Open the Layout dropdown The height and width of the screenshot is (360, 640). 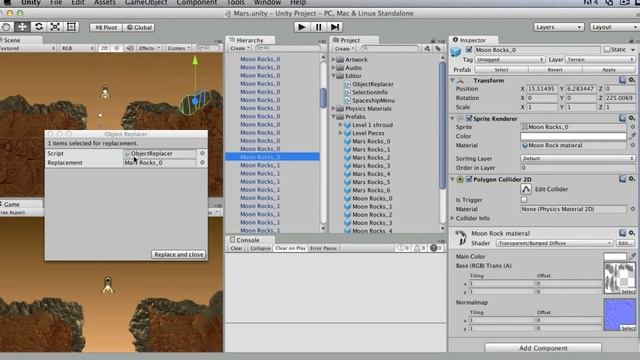pyautogui.click(x=614, y=27)
